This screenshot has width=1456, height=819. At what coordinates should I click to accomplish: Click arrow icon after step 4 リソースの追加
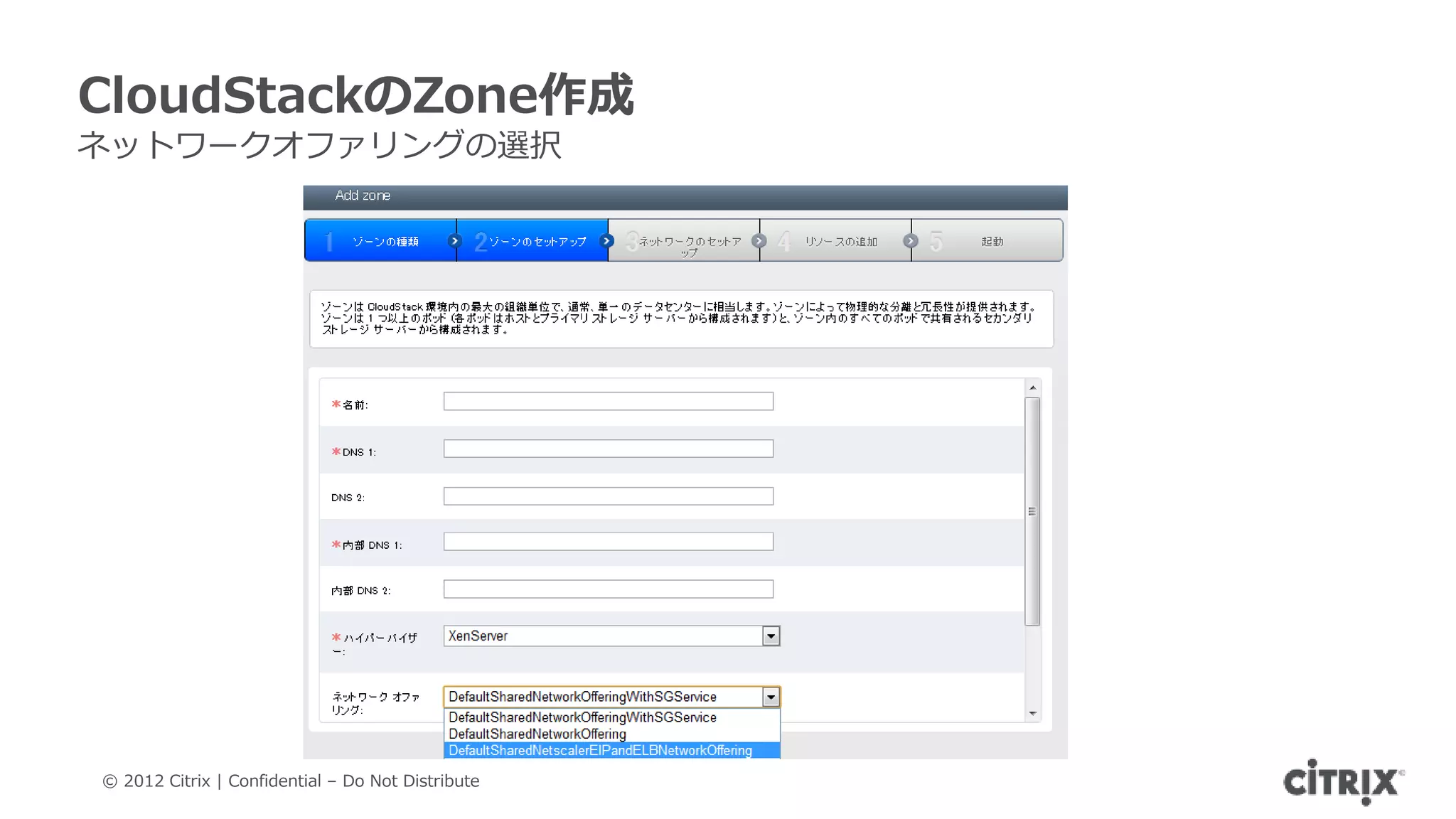[910, 241]
